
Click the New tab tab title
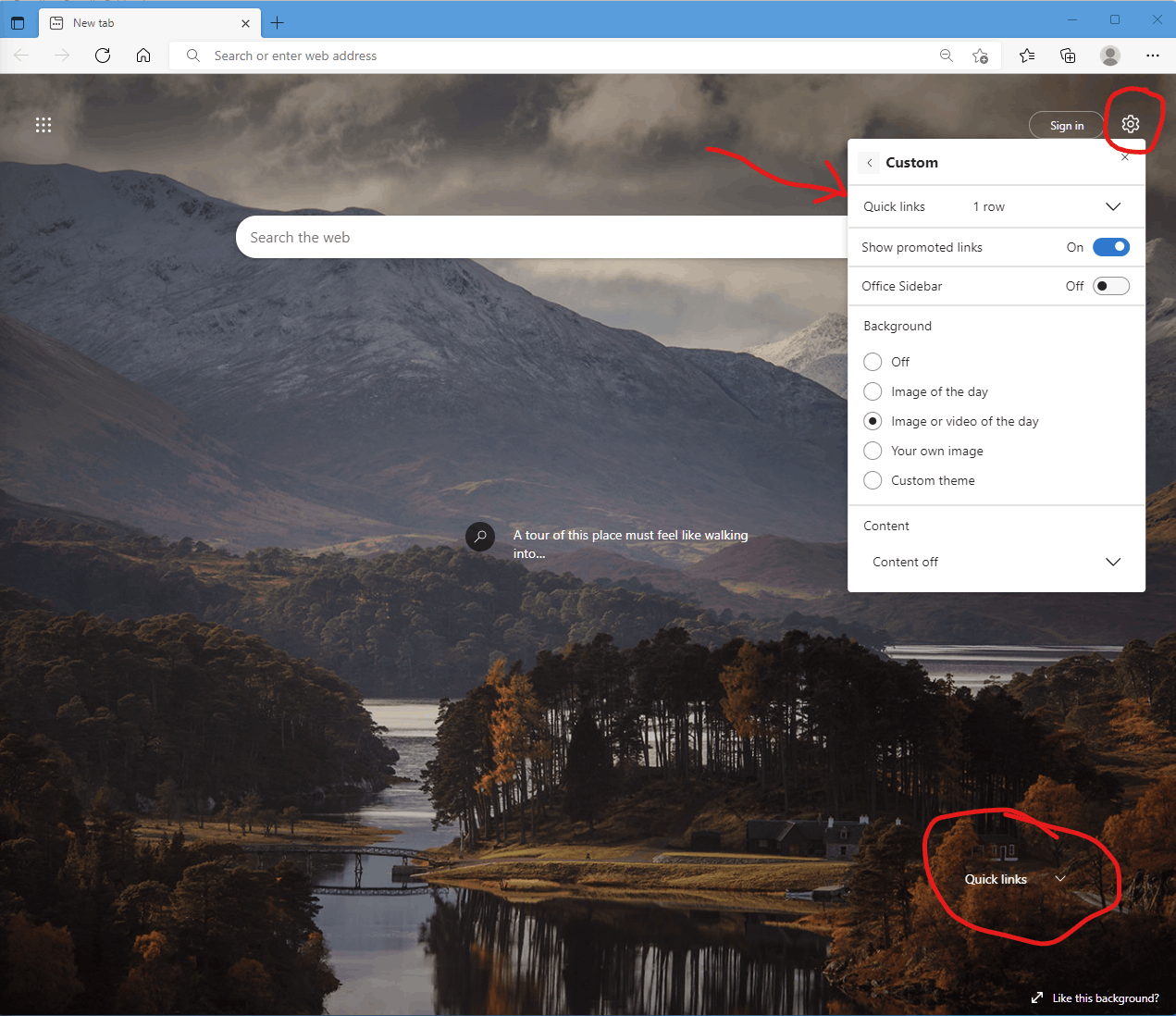point(93,23)
